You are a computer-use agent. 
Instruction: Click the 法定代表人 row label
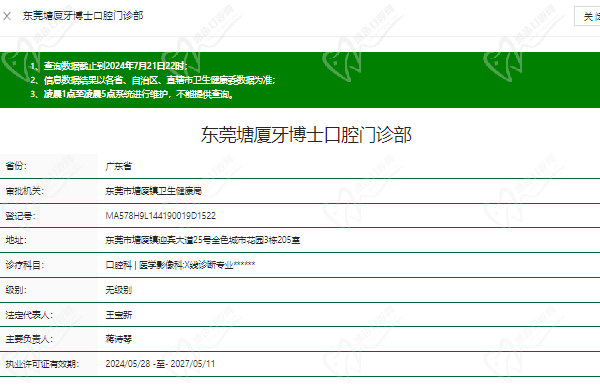coord(29,315)
